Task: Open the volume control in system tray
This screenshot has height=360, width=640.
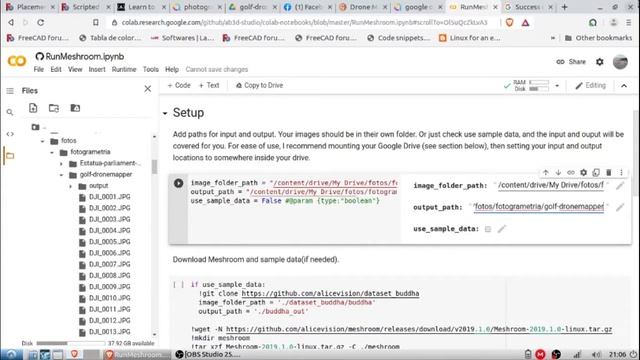Action: [x=596, y=354]
